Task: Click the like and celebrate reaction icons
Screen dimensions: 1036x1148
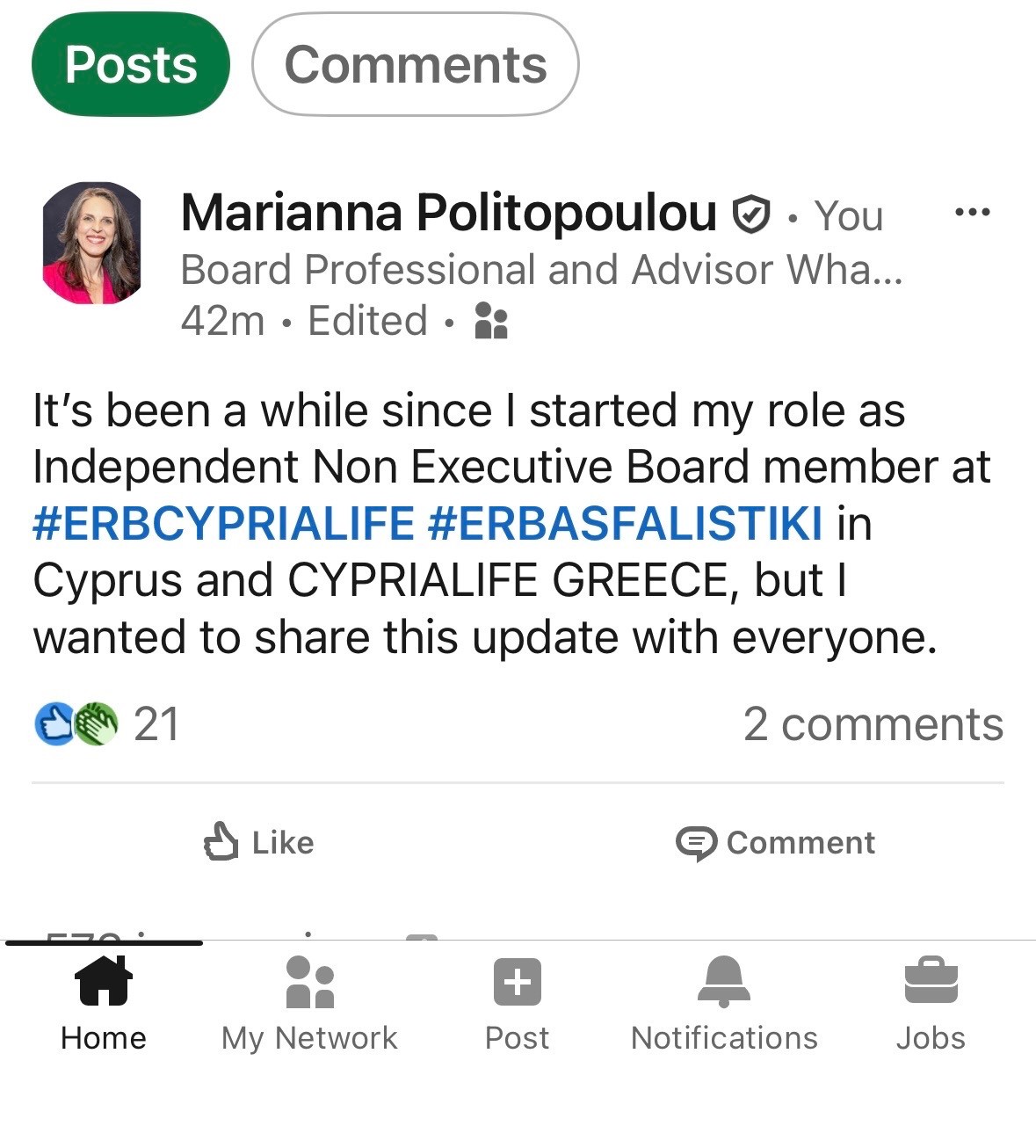Action: pos(76,724)
